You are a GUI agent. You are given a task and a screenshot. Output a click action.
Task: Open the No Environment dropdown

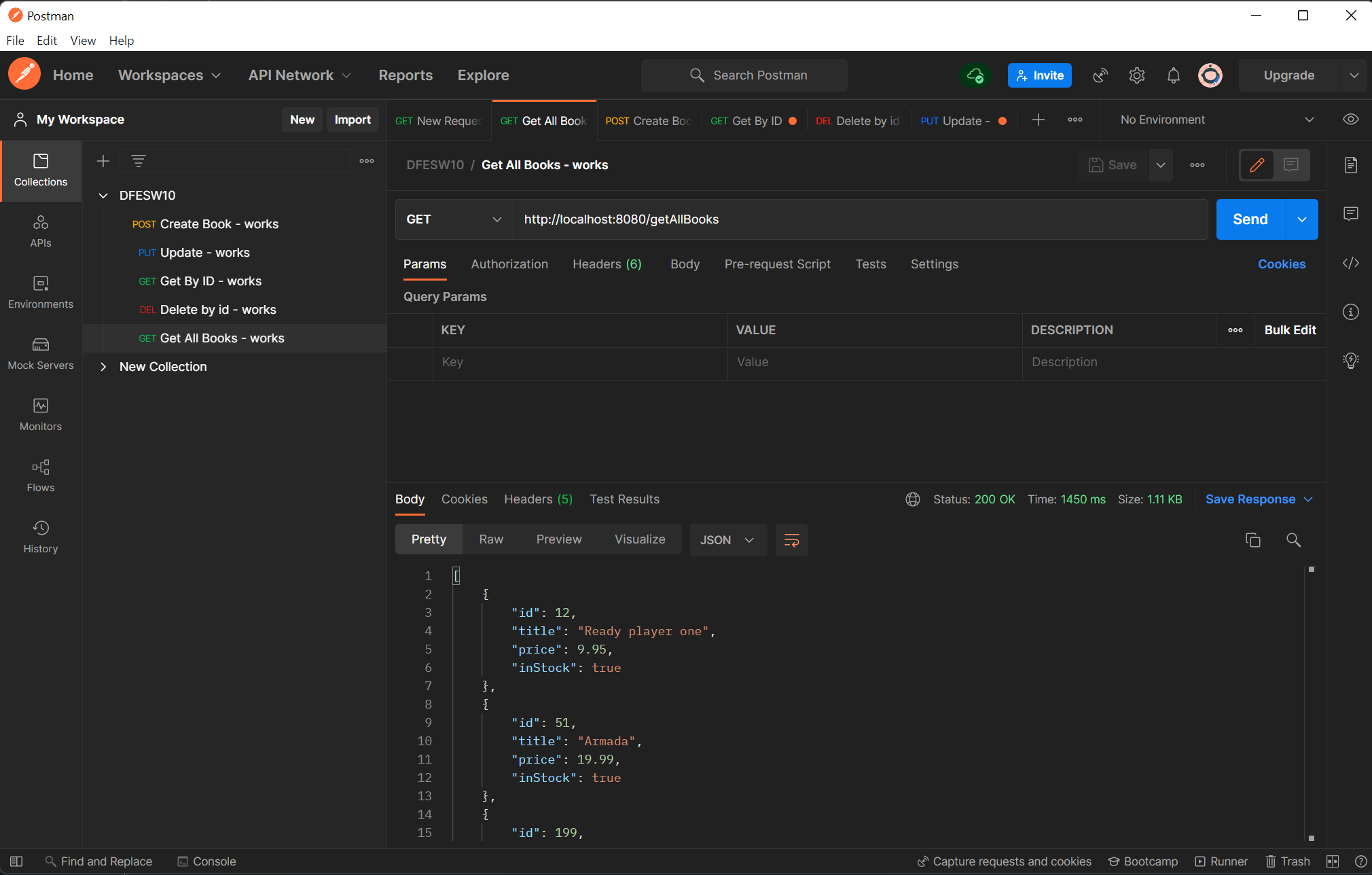pyautogui.click(x=1216, y=120)
